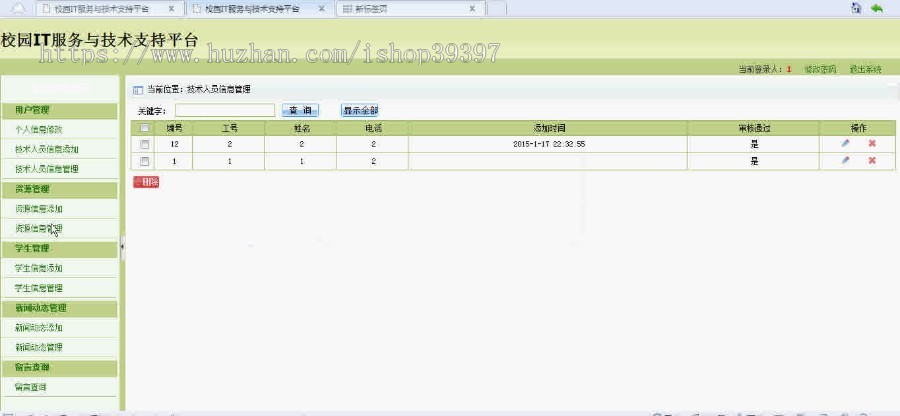Focus the 关键字 search input field
Screen dimensions: 900x416
point(225,110)
